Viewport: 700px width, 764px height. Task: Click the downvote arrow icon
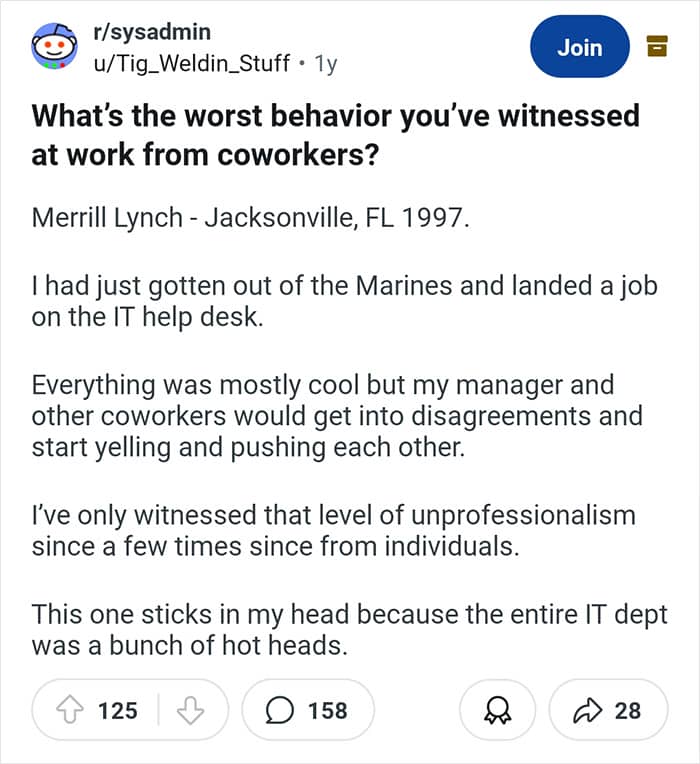(x=190, y=710)
